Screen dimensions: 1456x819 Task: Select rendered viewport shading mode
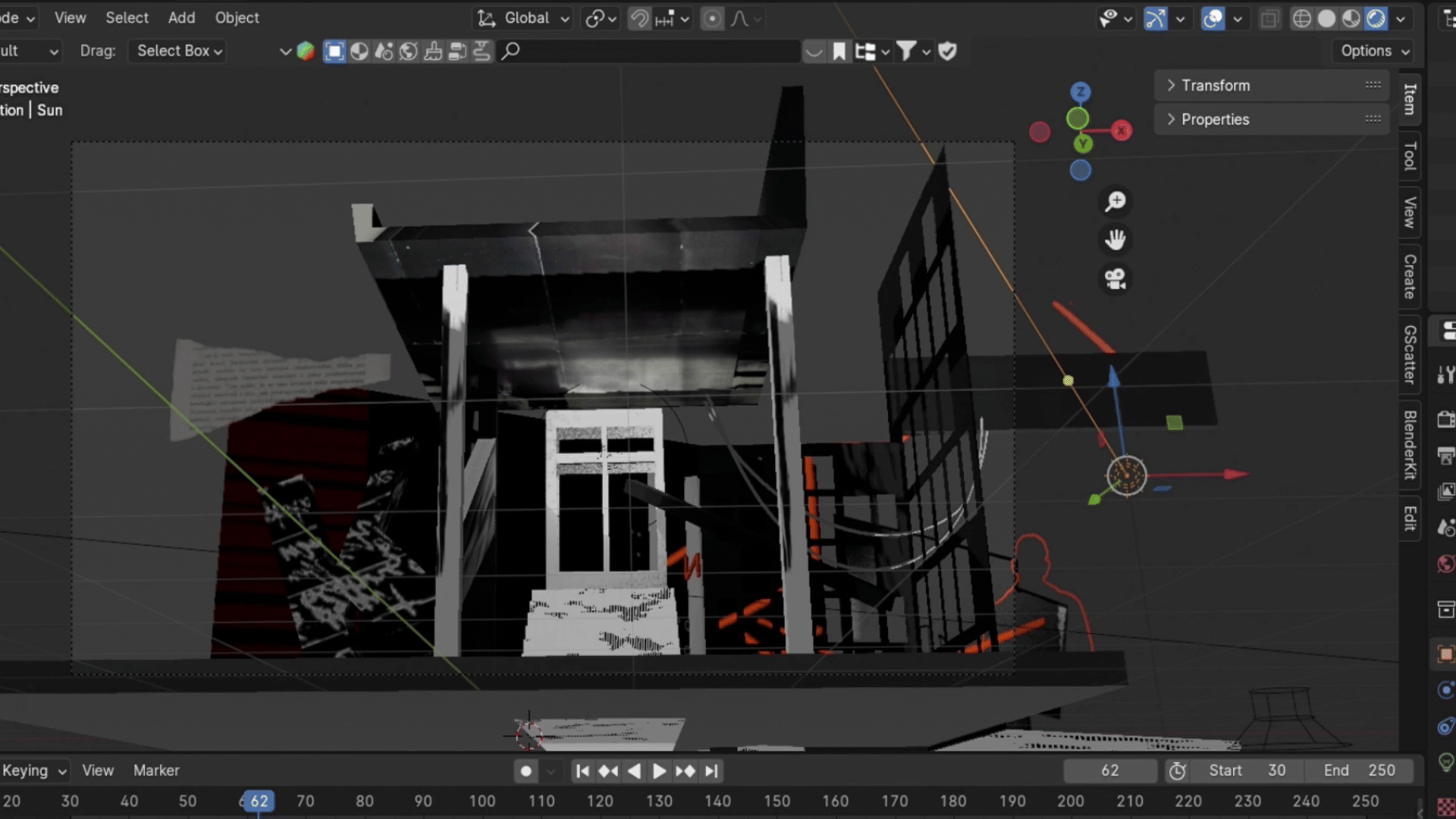click(x=1376, y=19)
